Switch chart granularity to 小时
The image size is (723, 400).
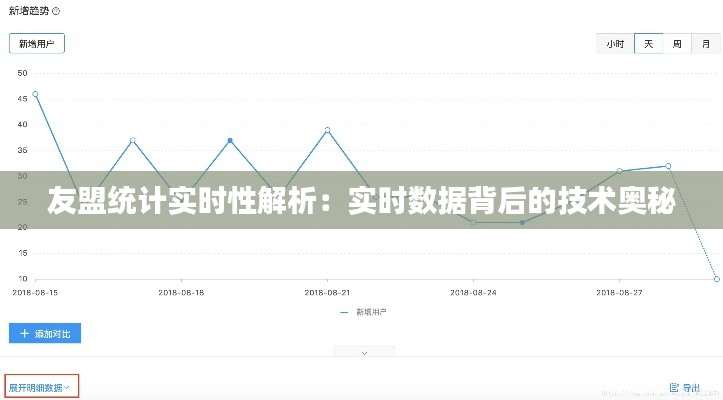click(x=615, y=44)
